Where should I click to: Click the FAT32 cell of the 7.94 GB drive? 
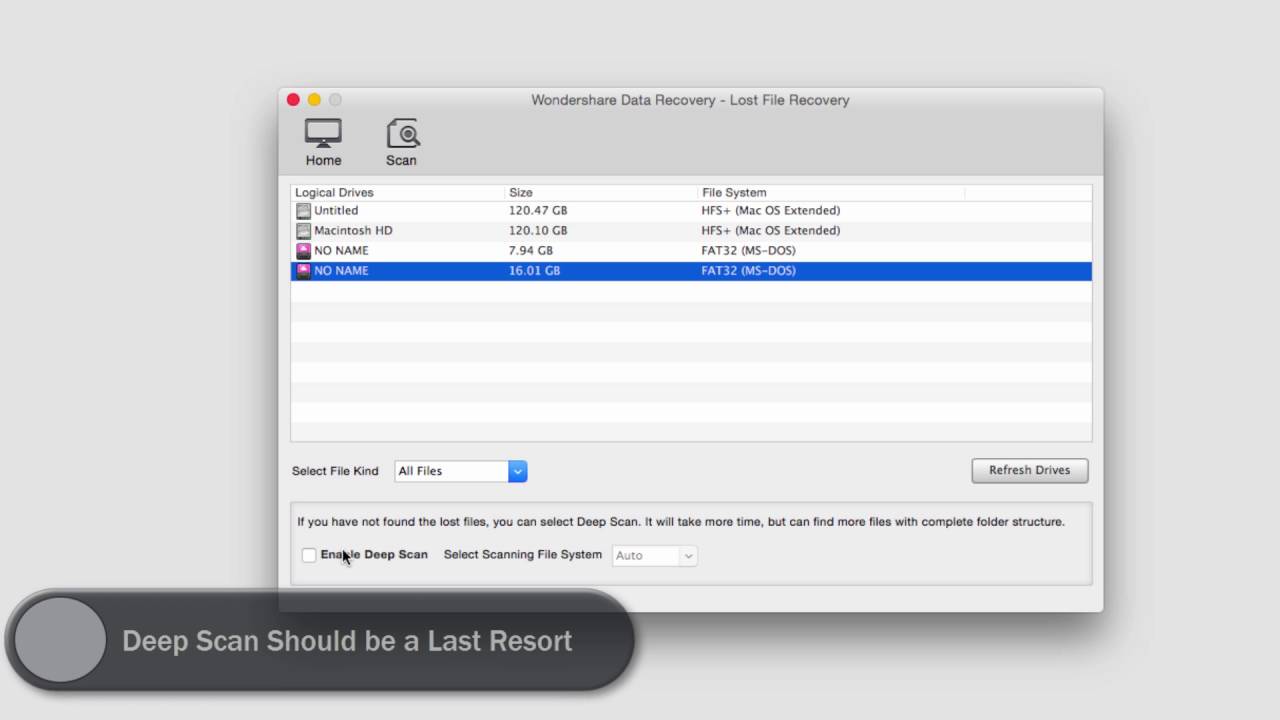pos(749,251)
